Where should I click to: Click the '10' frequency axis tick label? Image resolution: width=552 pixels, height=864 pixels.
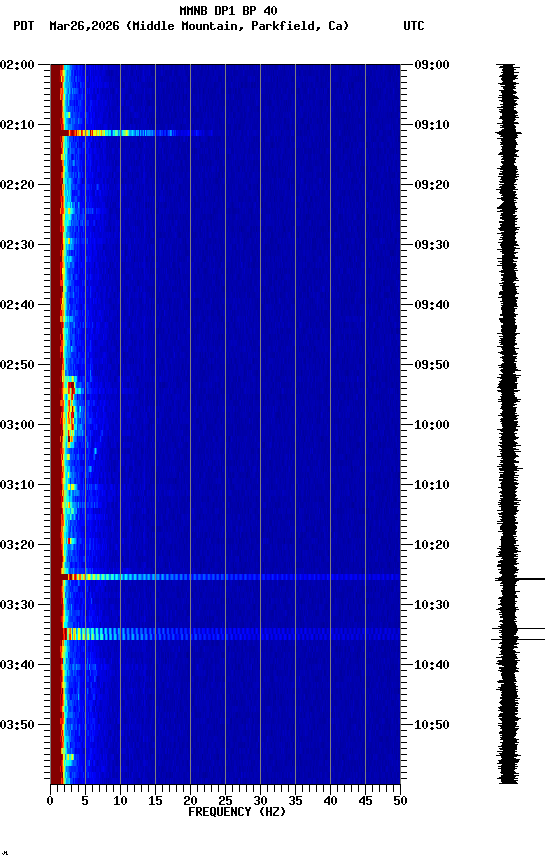[120, 801]
